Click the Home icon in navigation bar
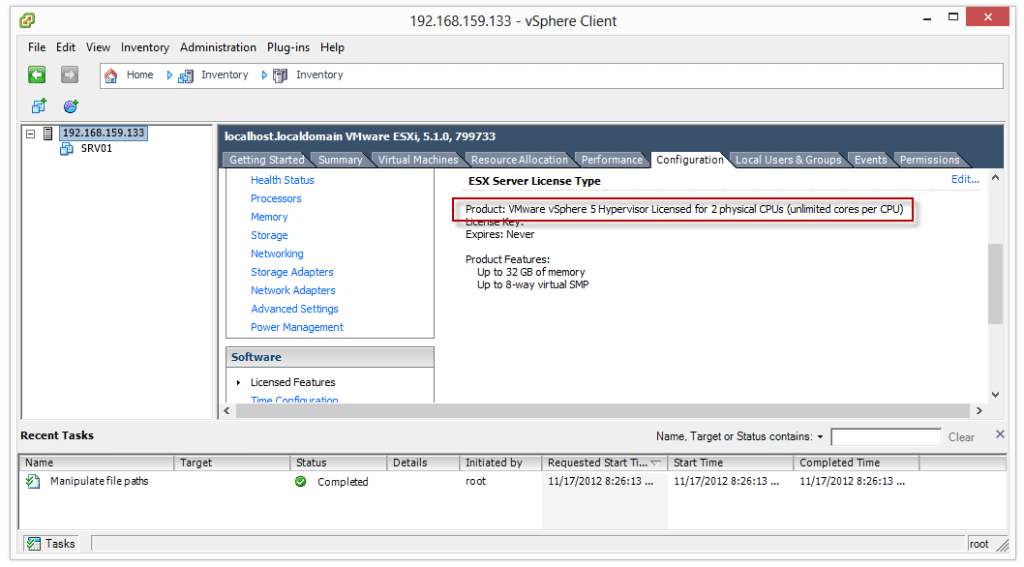This screenshot has height=567, width=1024. click(x=111, y=75)
